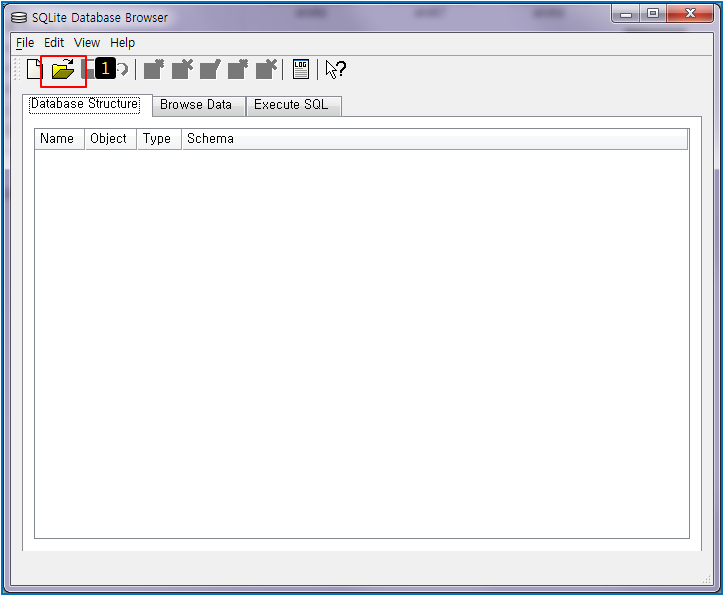The width and height of the screenshot is (724, 596).
Task: Click the Delete Index toolbar icon
Action: 266,69
